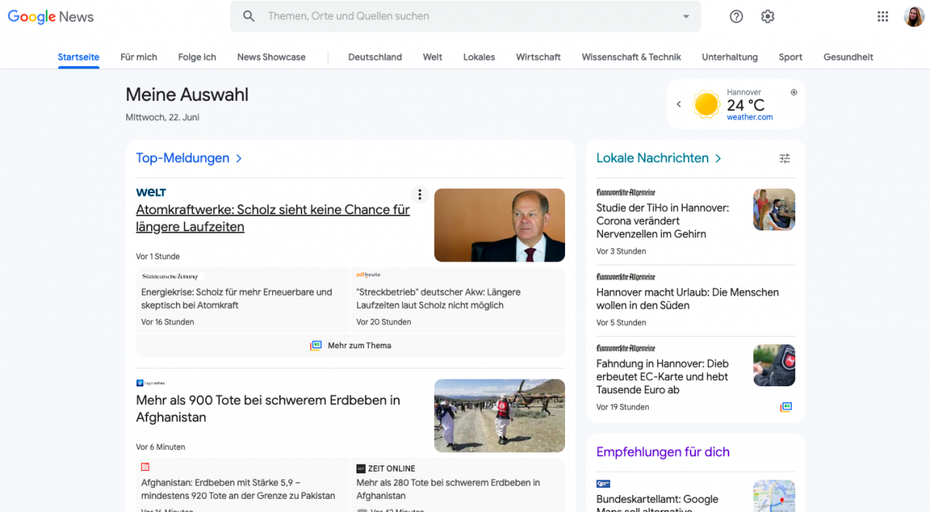Screen dimensions: 930x512
Task: Click the Vor 1 Stunde timestamp
Action: [158, 256]
